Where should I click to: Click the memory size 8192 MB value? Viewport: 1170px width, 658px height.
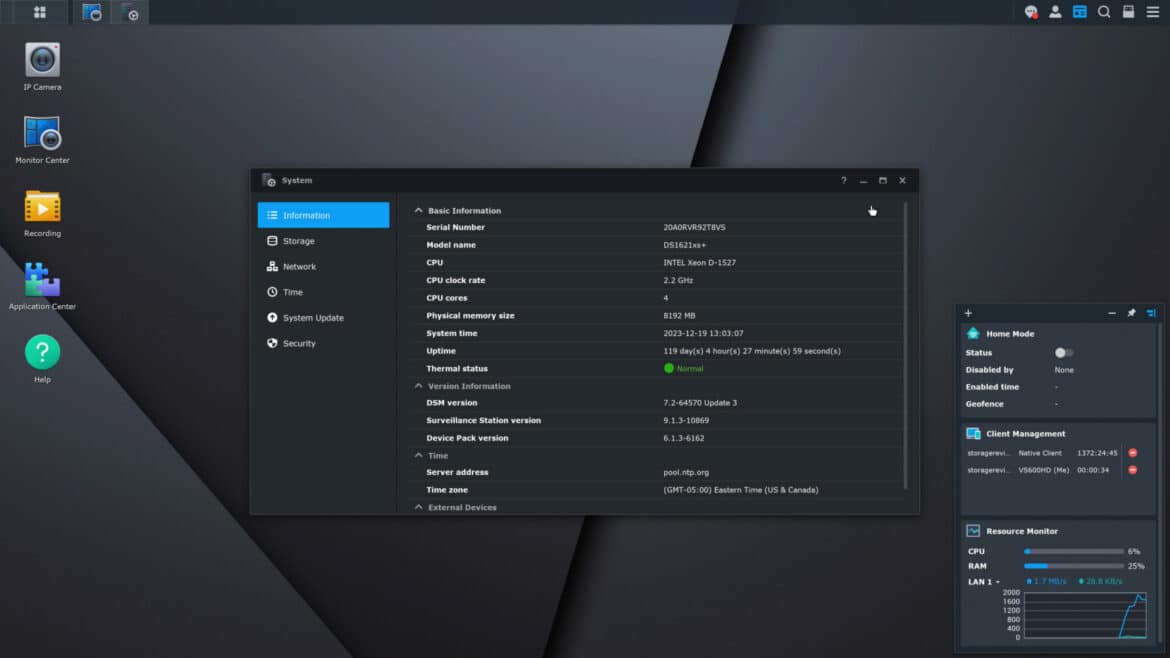pyautogui.click(x=679, y=316)
